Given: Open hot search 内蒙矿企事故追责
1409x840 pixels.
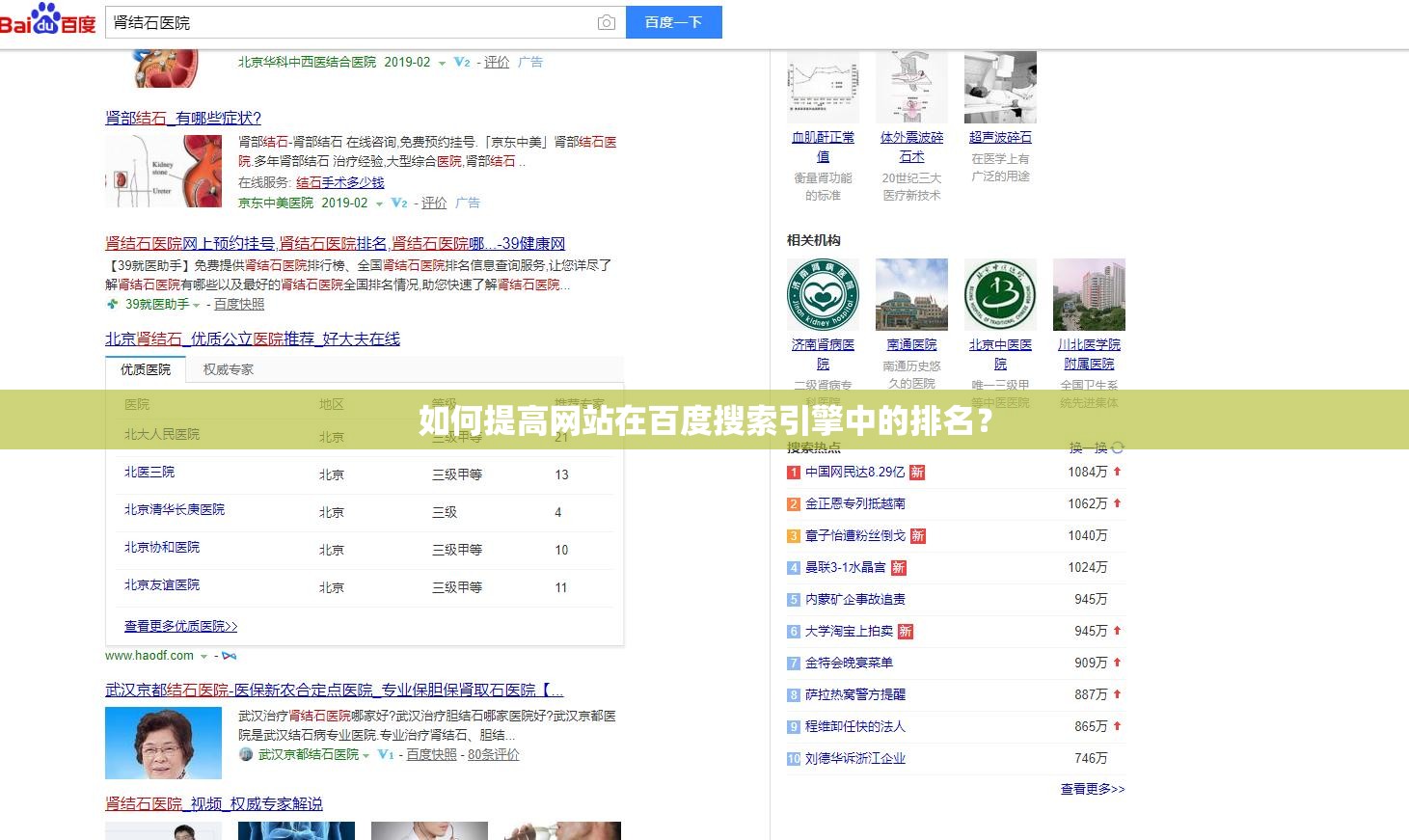Looking at the screenshot, I should point(855,599).
